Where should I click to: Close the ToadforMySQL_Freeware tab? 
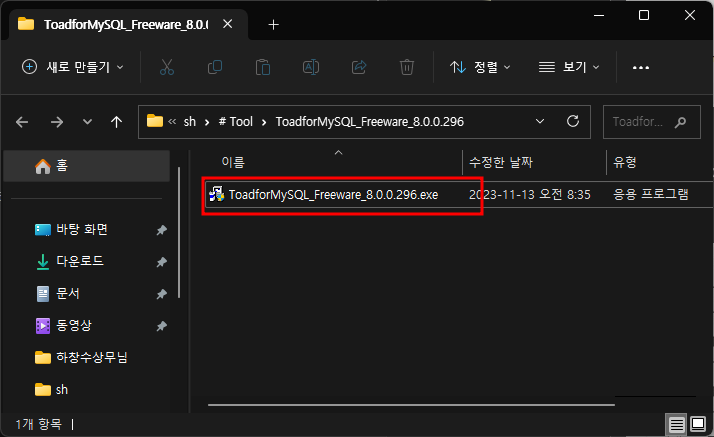pyautogui.click(x=228, y=24)
